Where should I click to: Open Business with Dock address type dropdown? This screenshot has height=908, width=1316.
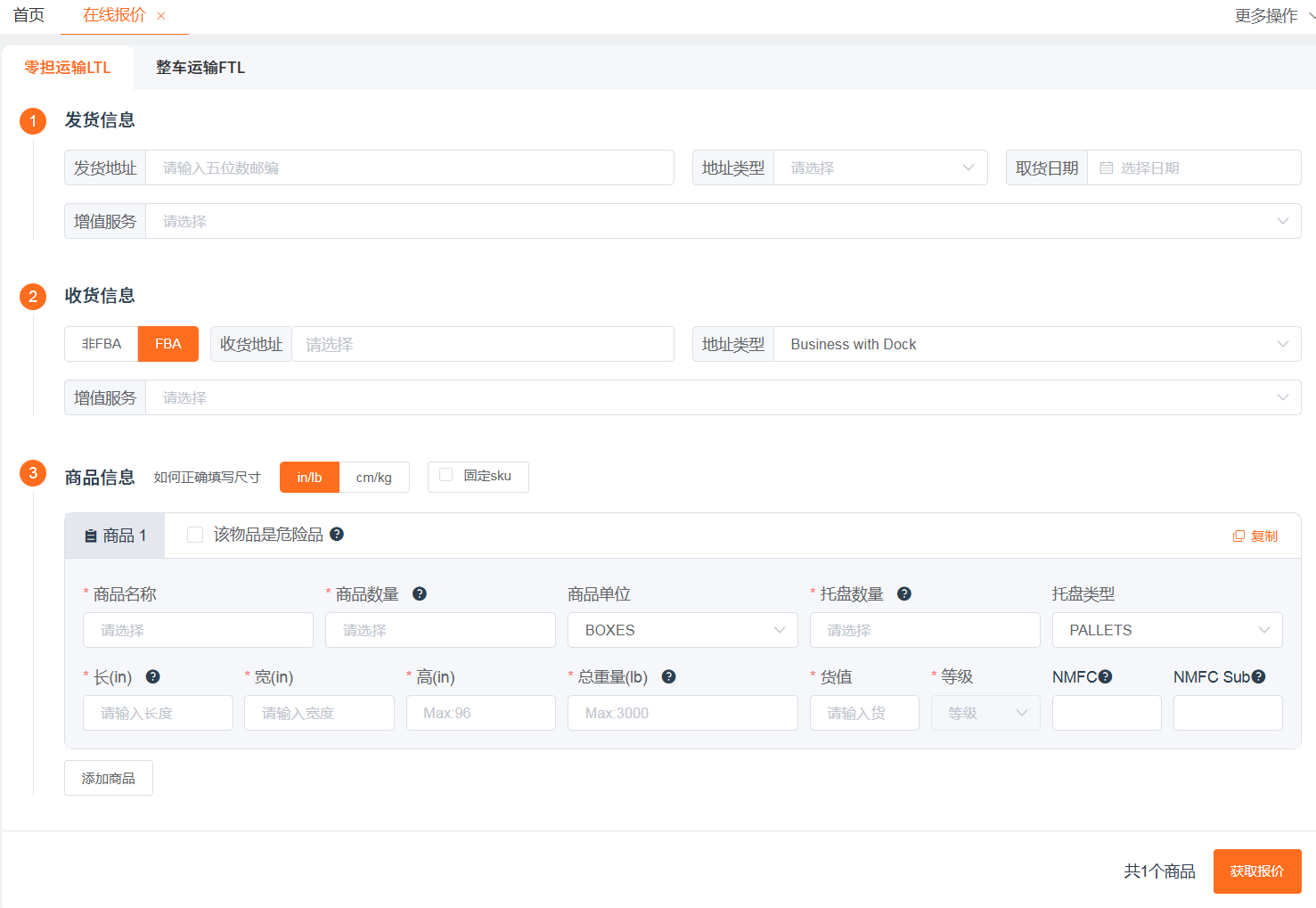point(1037,344)
